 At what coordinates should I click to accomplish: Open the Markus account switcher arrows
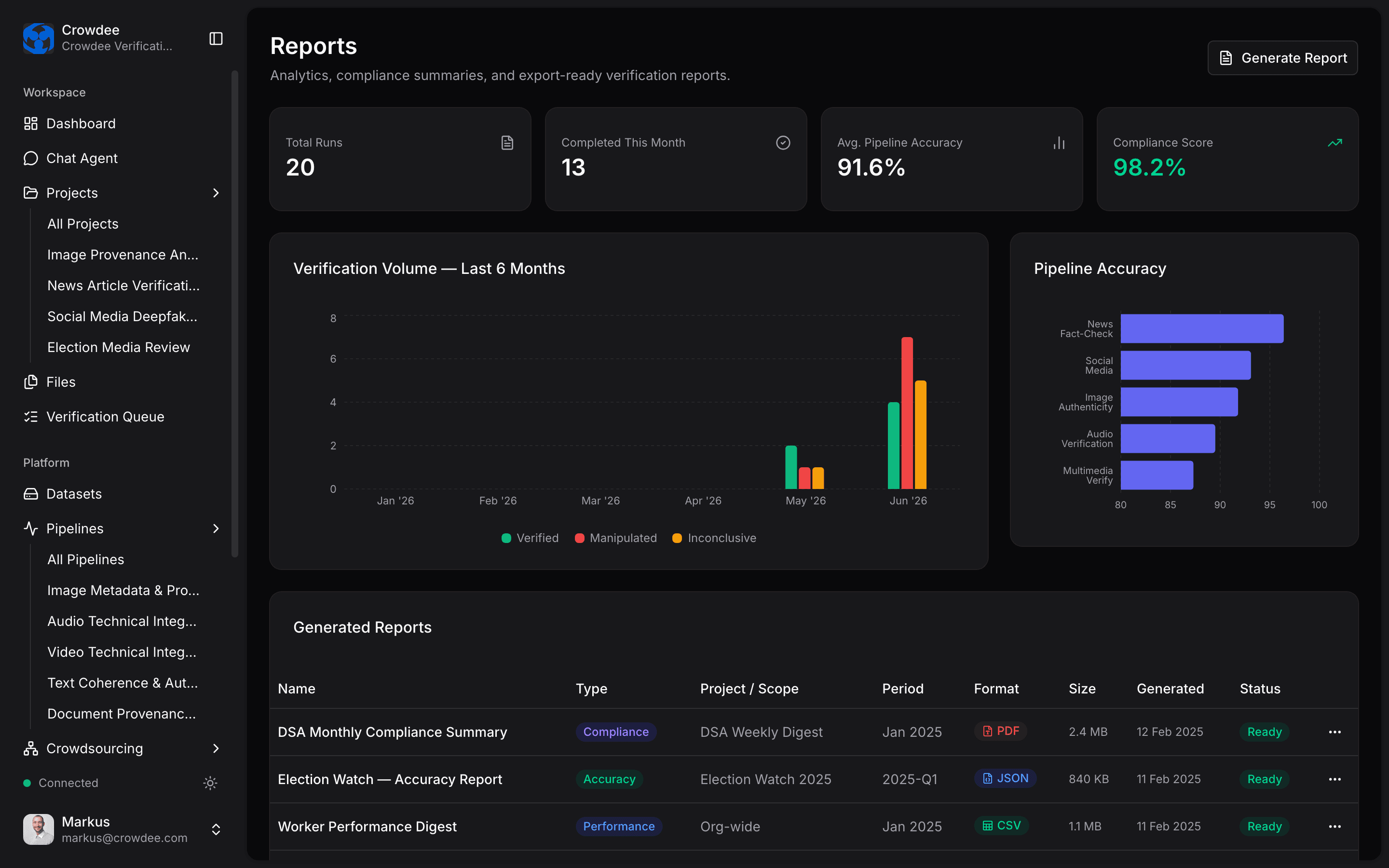click(x=216, y=829)
